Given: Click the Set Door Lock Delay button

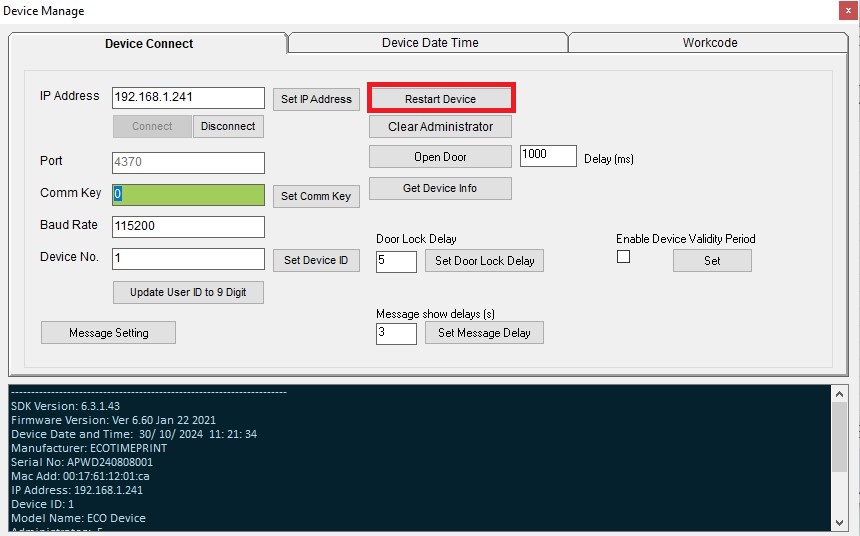Looking at the screenshot, I should click(x=484, y=261).
